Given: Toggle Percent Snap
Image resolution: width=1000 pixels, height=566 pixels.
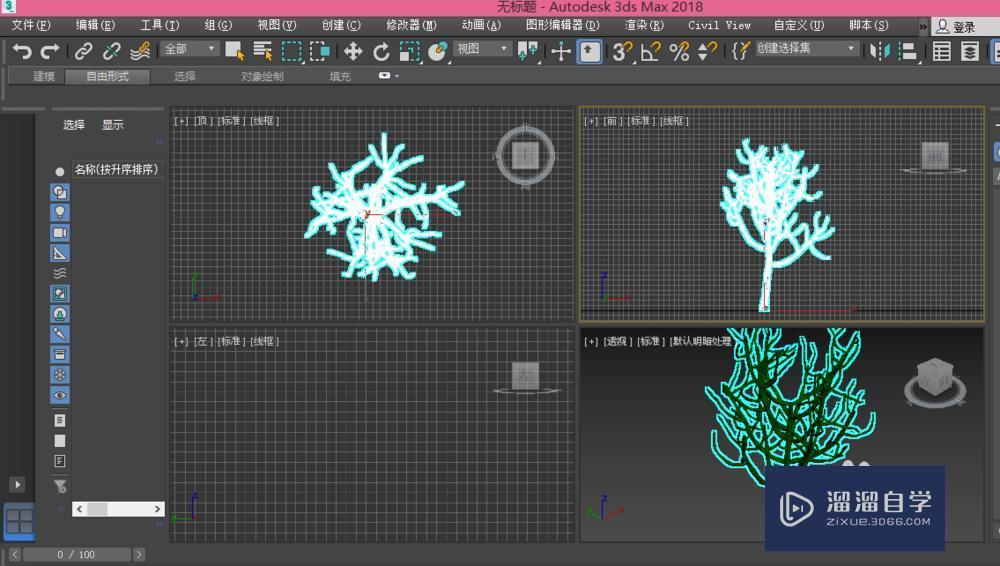Looking at the screenshot, I should (679, 50).
